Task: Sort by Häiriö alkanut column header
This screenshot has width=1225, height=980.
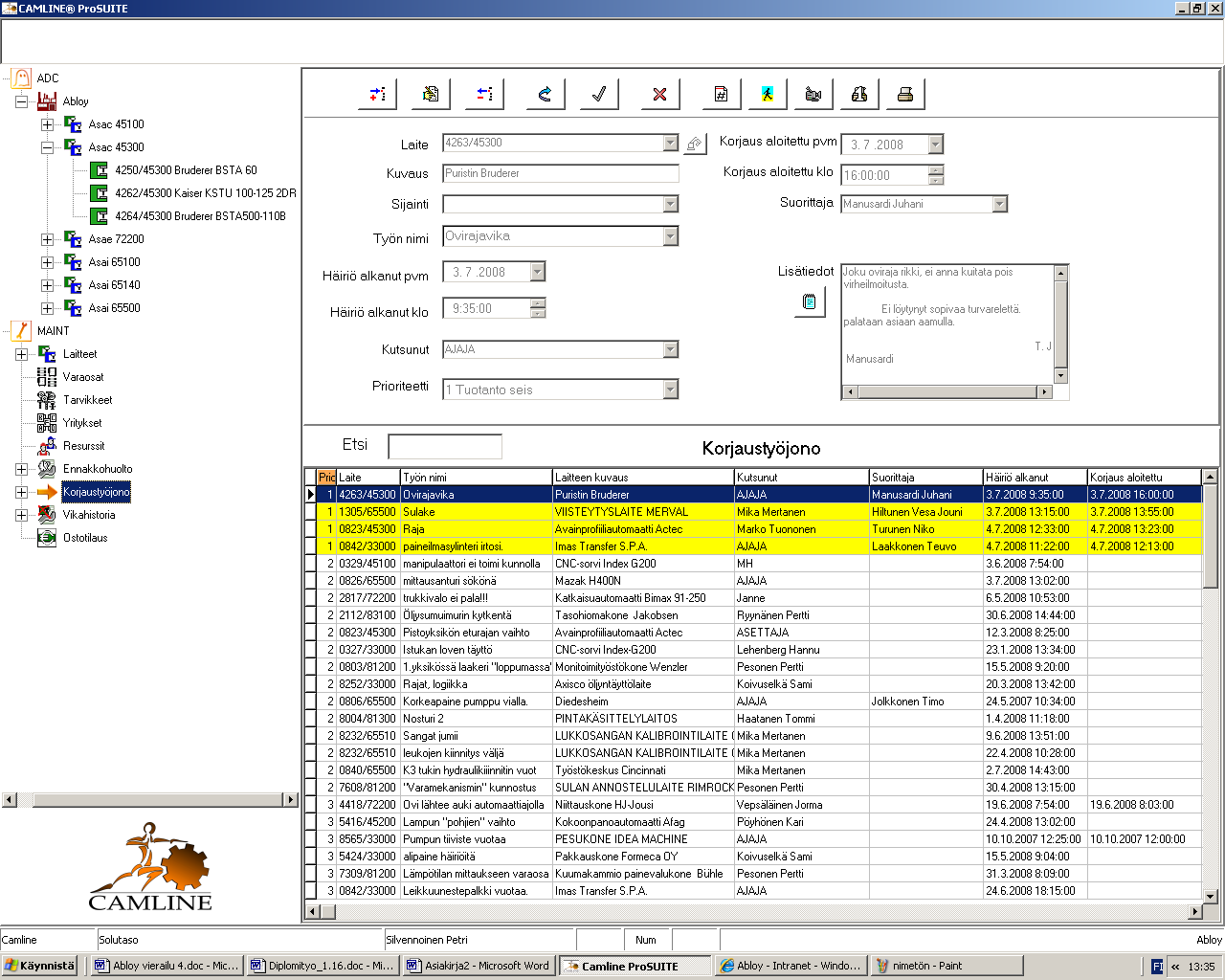Action: (1035, 477)
